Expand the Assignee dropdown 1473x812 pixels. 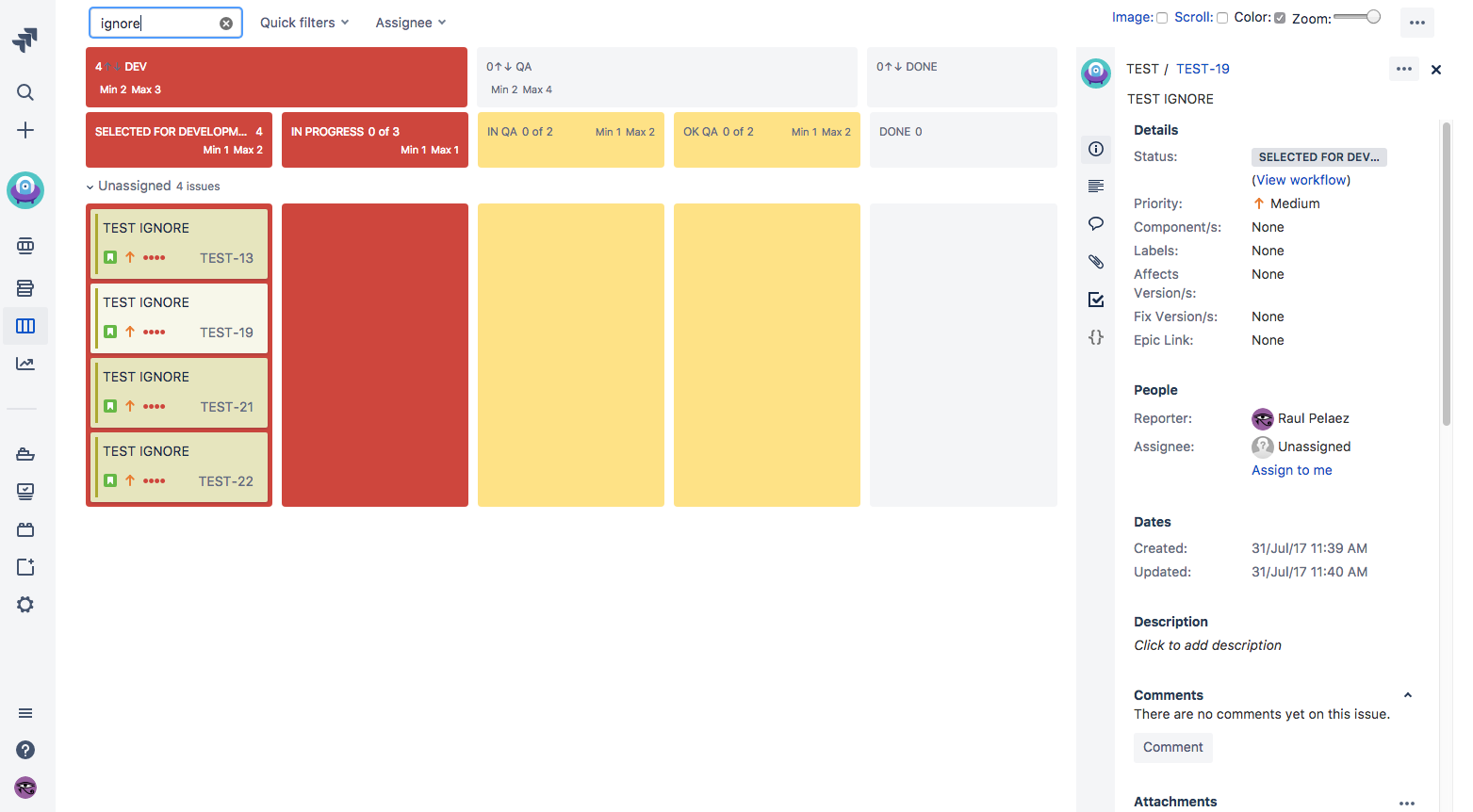(410, 23)
